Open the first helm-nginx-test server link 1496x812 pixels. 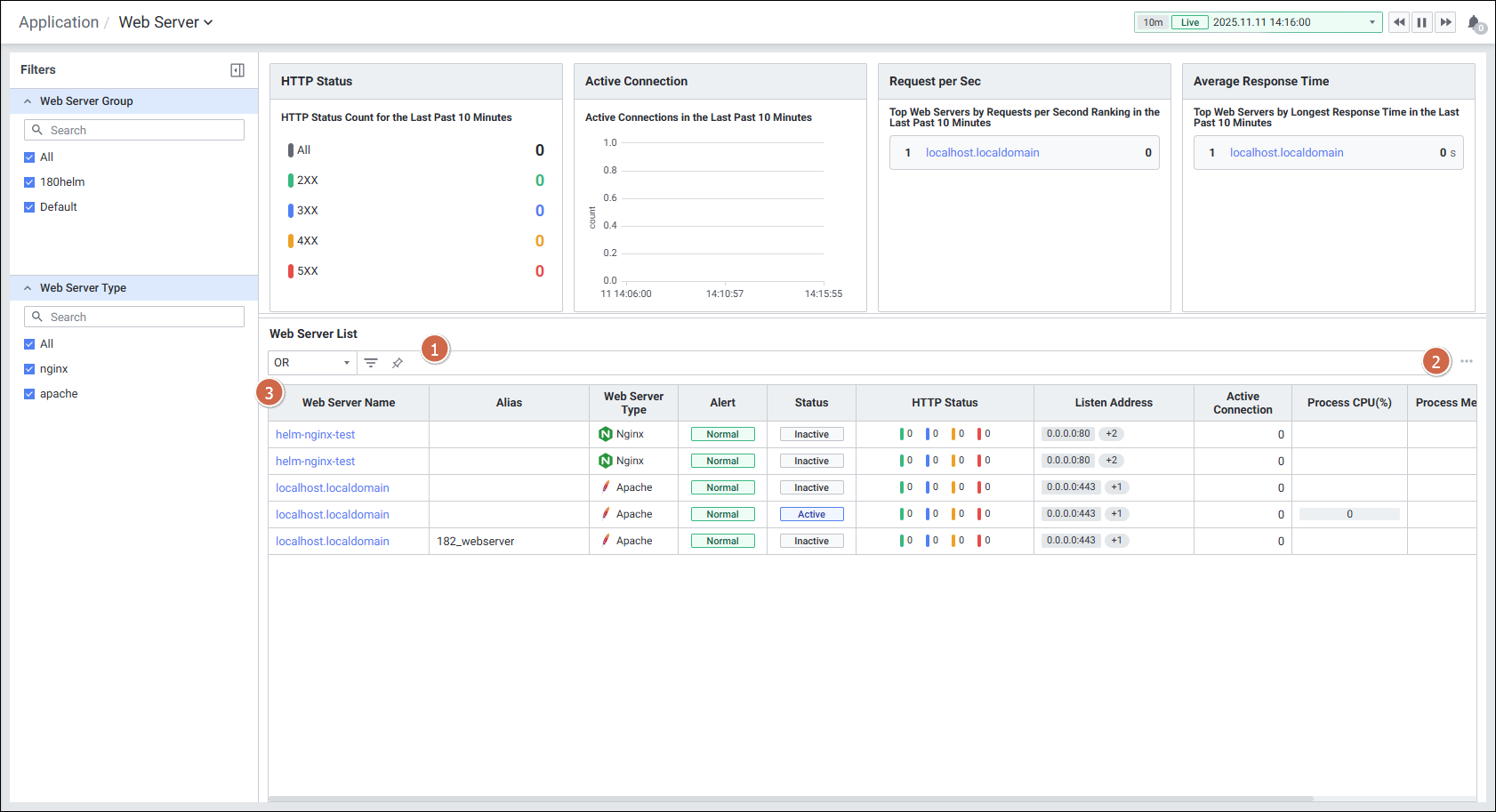point(315,435)
